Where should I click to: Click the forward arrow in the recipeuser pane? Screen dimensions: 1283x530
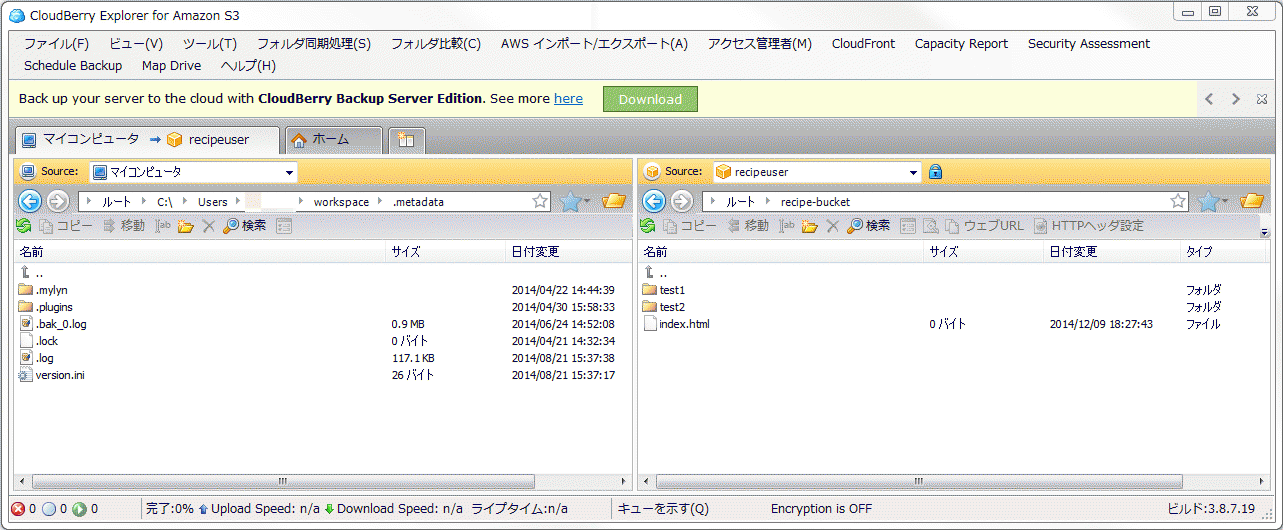coord(682,201)
